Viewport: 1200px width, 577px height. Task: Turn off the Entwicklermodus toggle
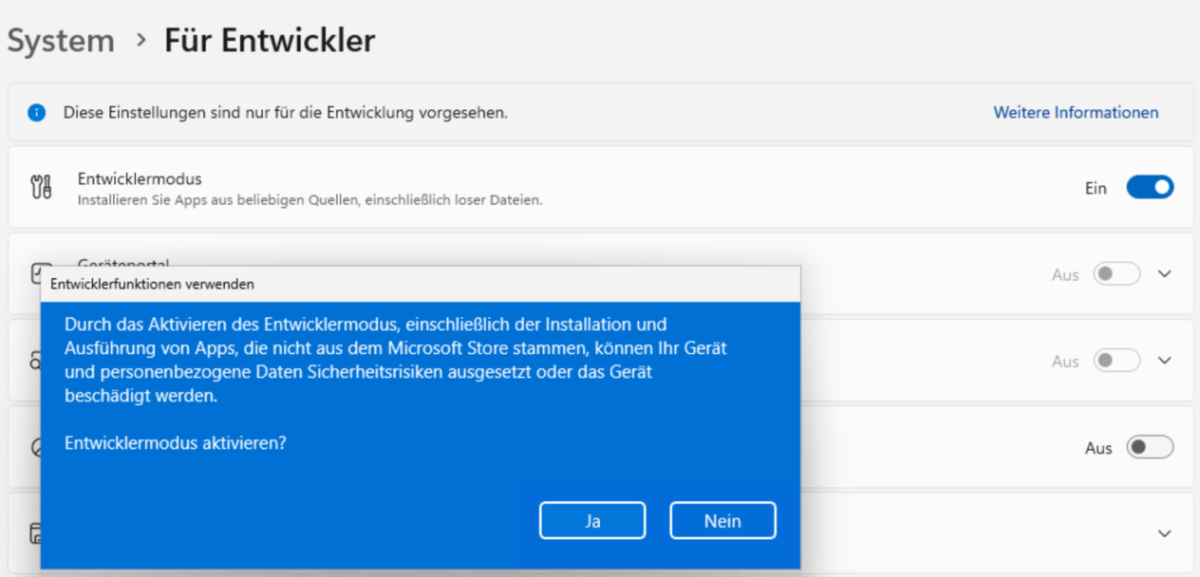pyautogui.click(x=1150, y=187)
